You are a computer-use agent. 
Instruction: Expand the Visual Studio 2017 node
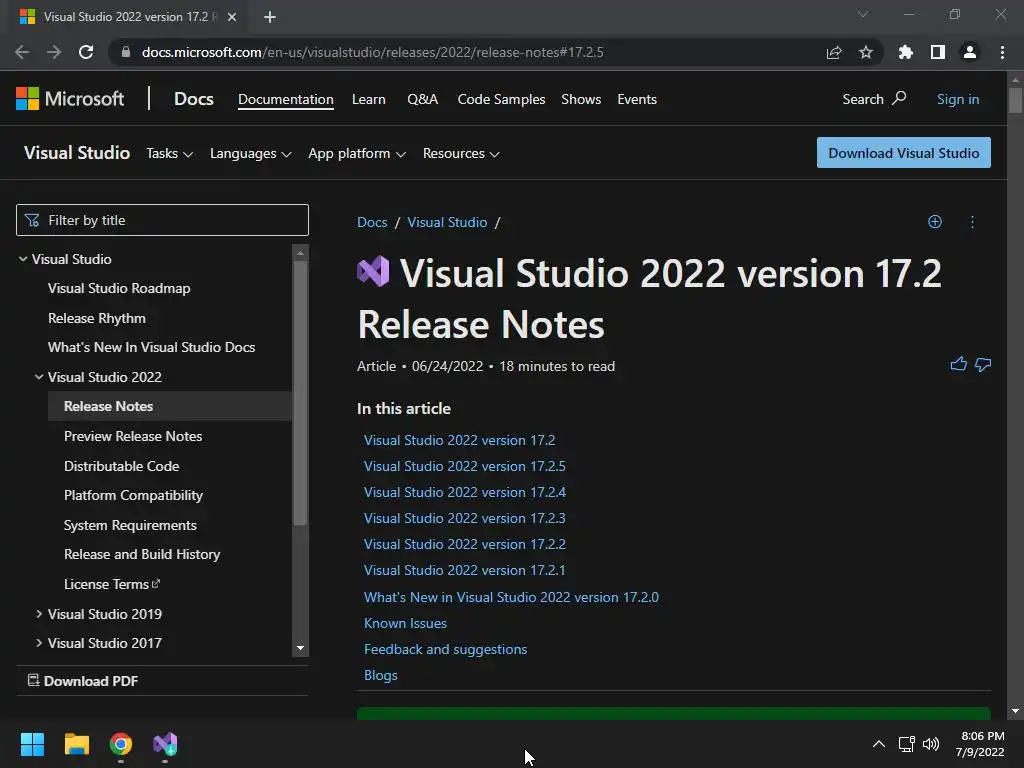[x=39, y=643]
